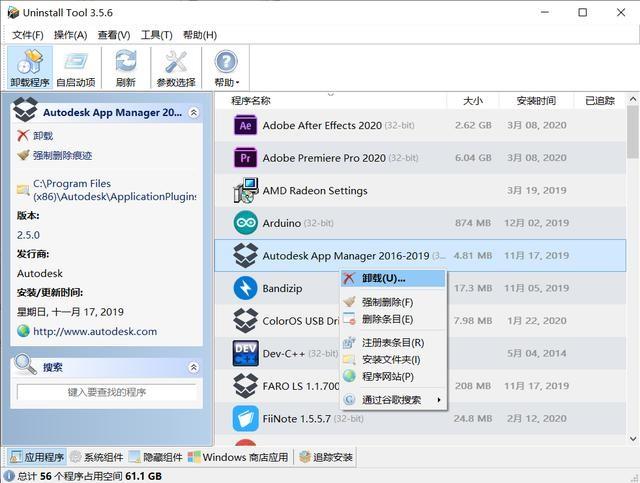This screenshot has width=640, height=483.
Task: Focus the 键入要查找的程序 search field
Action: click(107, 392)
